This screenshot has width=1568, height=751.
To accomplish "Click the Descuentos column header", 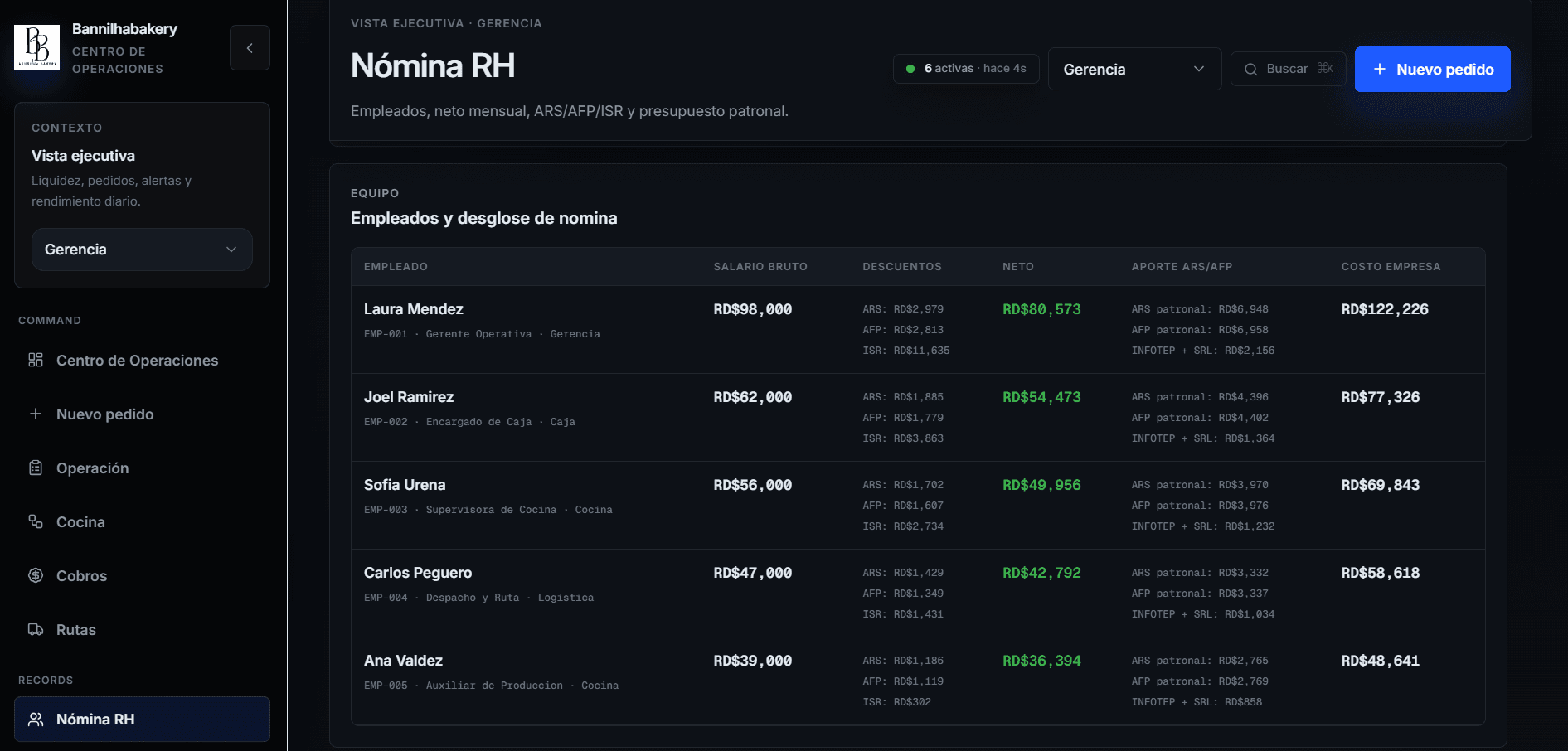I will (902, 267).
